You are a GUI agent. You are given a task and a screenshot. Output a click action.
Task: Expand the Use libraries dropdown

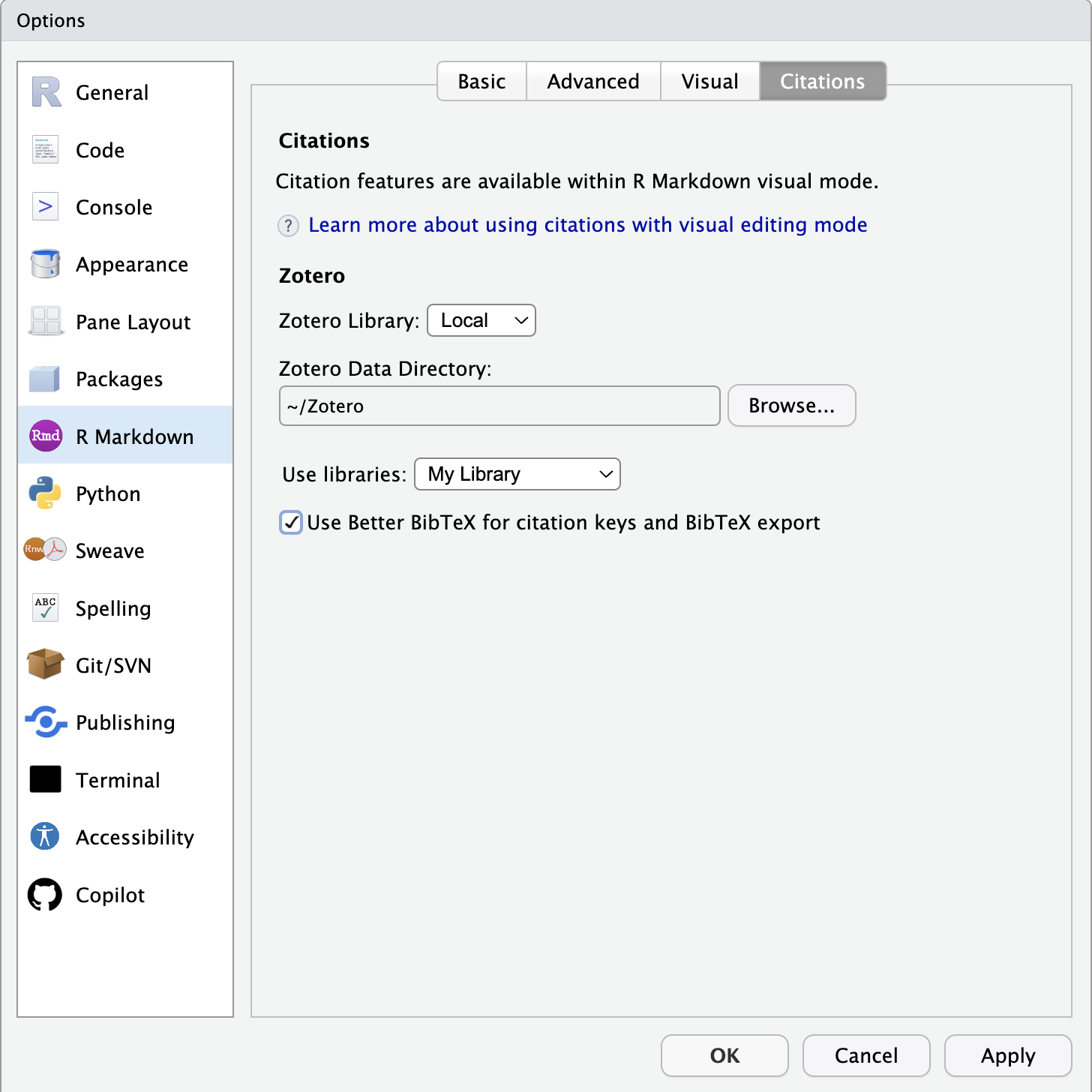point(517,474)
